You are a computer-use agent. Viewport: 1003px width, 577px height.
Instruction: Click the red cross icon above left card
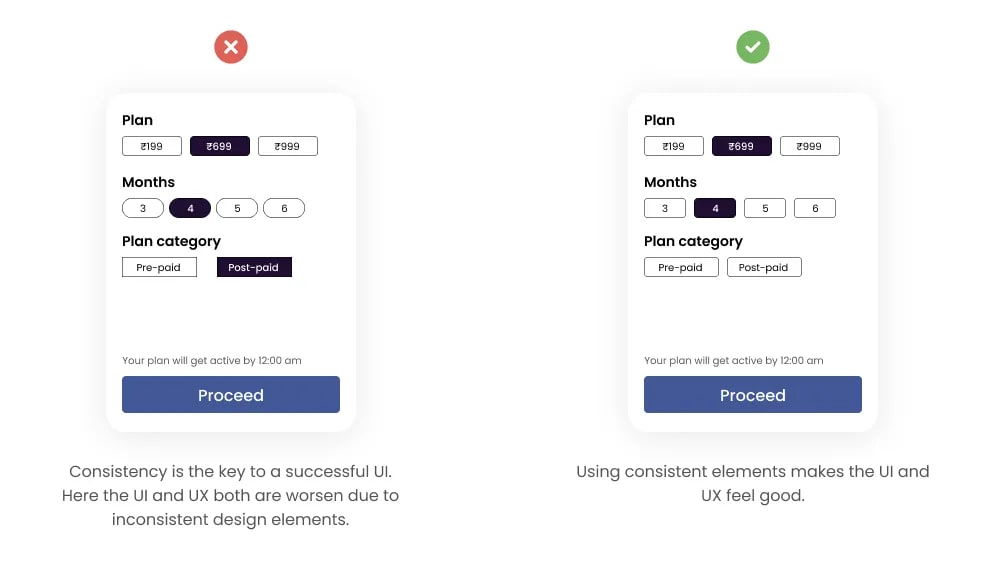click(231, 47)
